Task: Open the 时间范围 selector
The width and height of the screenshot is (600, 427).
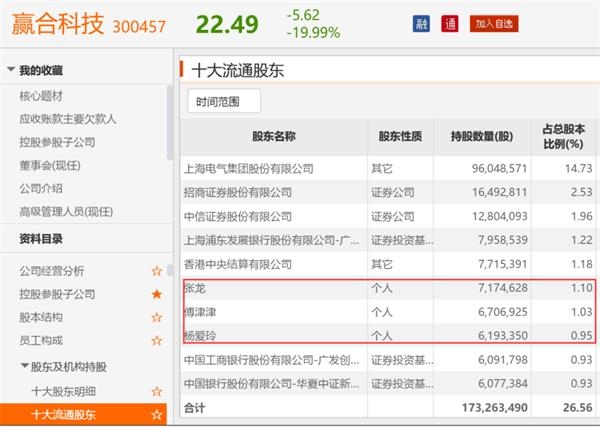Action: coord(224,101)
